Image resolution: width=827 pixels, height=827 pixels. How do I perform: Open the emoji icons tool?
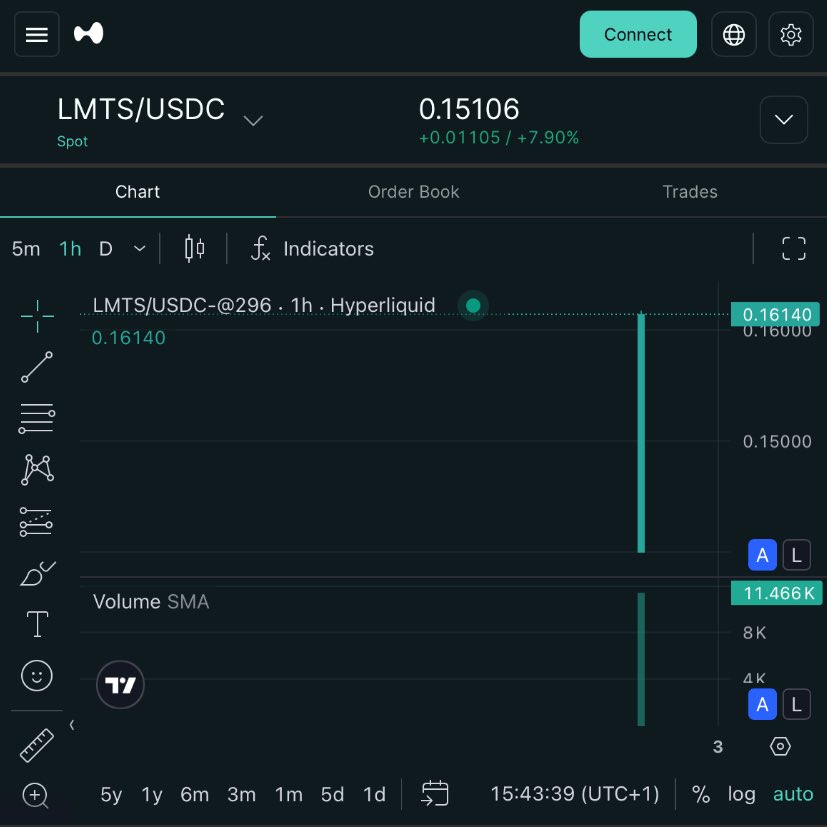37,676
